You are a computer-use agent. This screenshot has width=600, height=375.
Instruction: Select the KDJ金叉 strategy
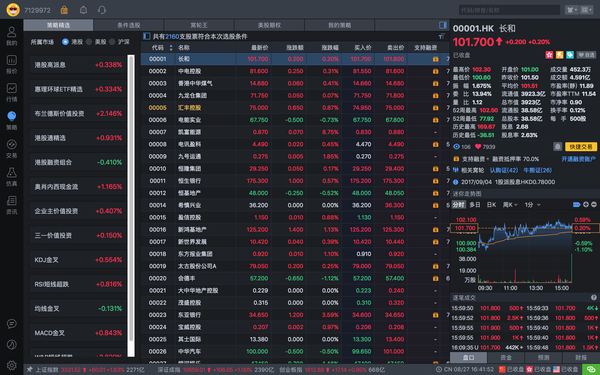[78, 260]
